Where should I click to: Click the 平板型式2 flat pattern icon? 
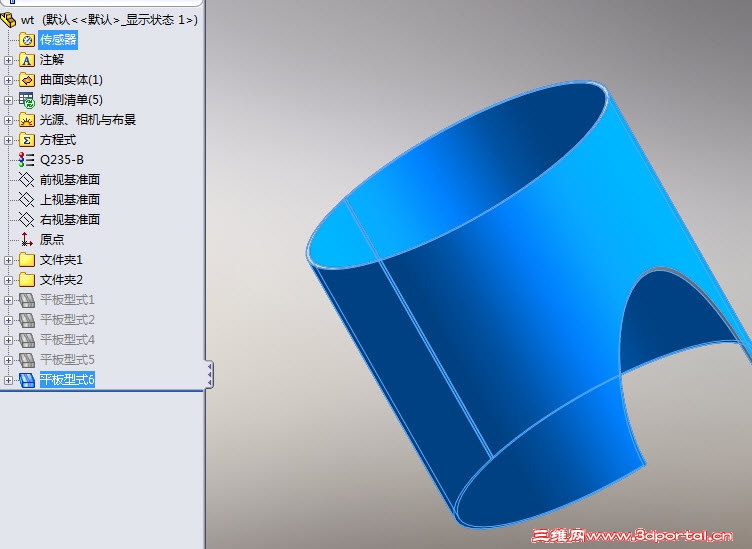27,320
